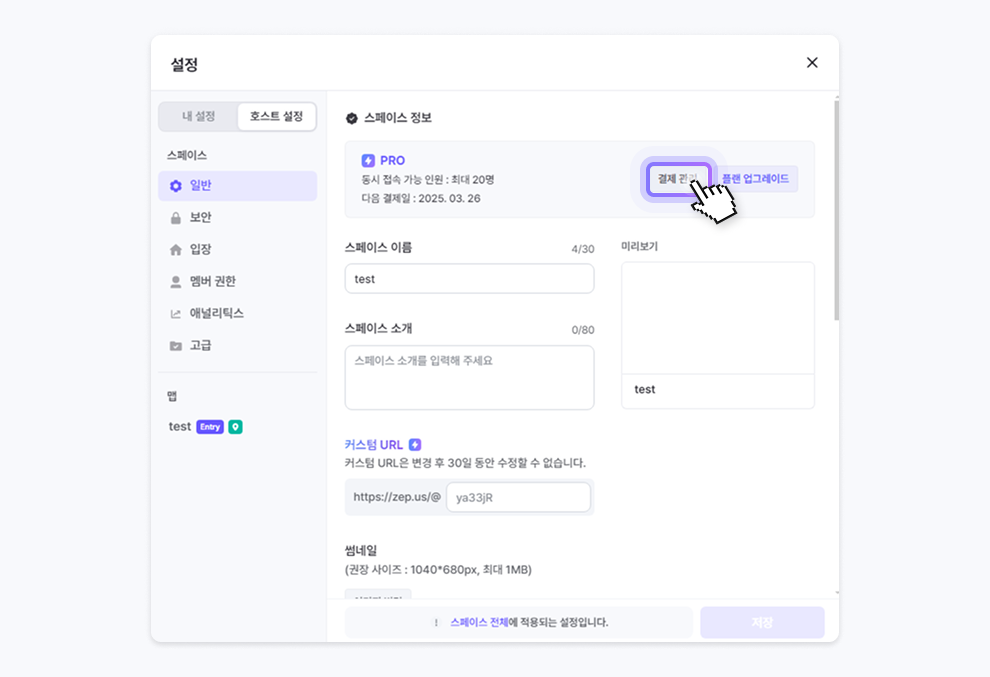Click the 스페이스 전체 link
Screen dimensions: 990x677
(479, 622)
